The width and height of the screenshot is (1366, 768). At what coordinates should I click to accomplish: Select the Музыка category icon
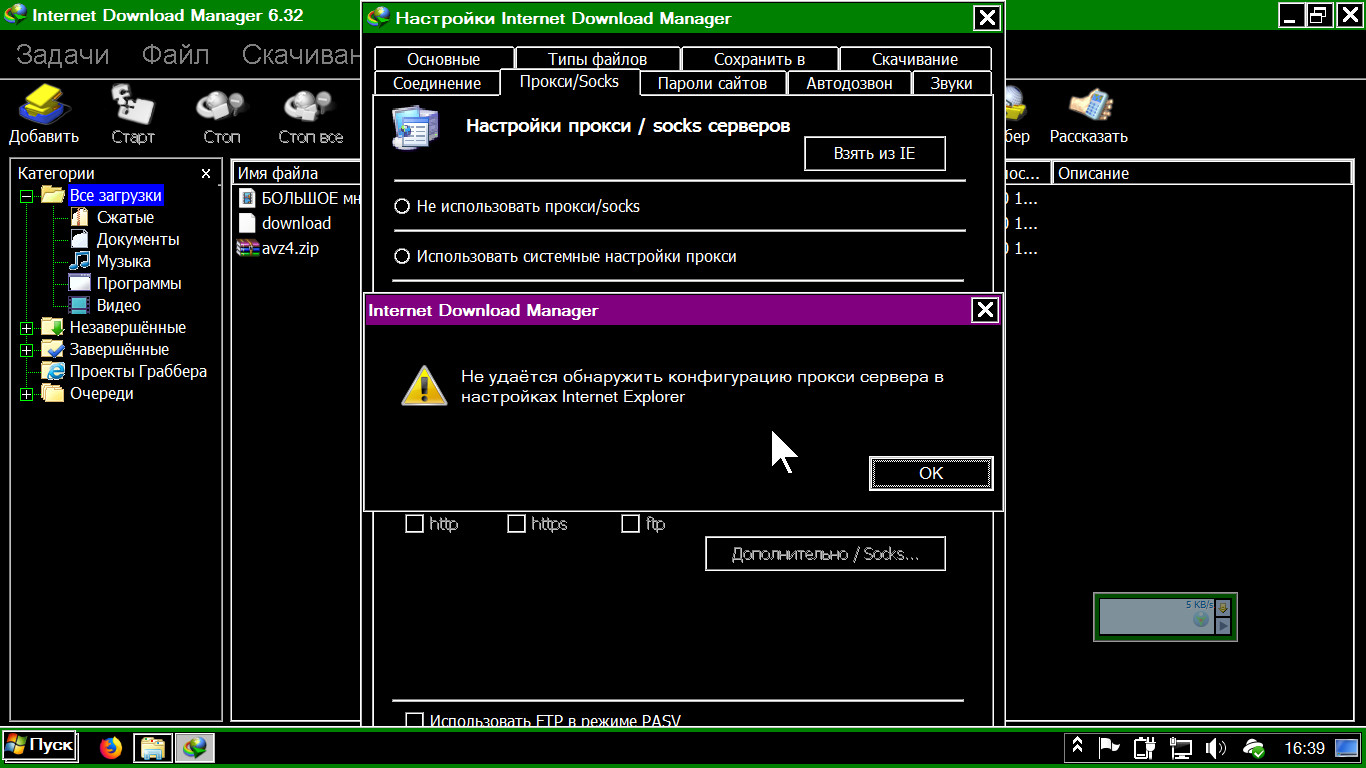[79, 261]
